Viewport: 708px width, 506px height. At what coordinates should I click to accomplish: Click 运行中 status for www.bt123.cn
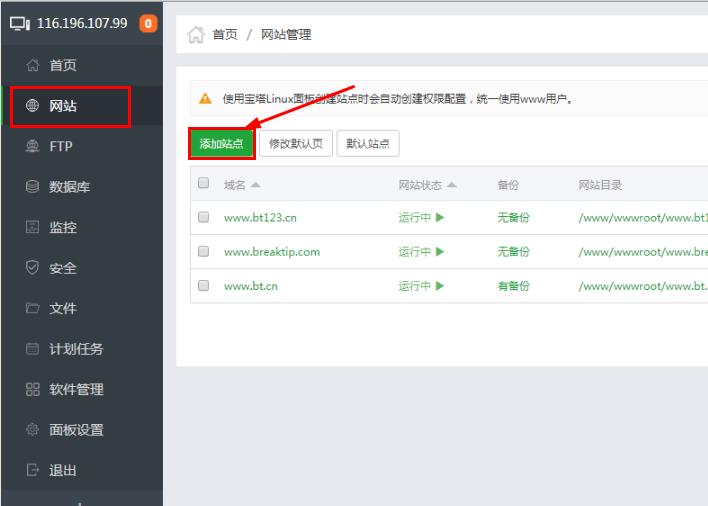click(x=415, y=218)
